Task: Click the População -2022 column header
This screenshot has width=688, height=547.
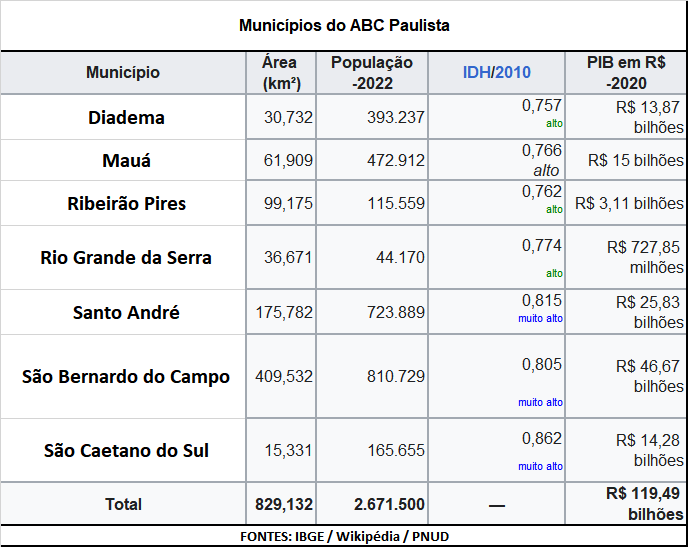Action: tap(372, 72)
